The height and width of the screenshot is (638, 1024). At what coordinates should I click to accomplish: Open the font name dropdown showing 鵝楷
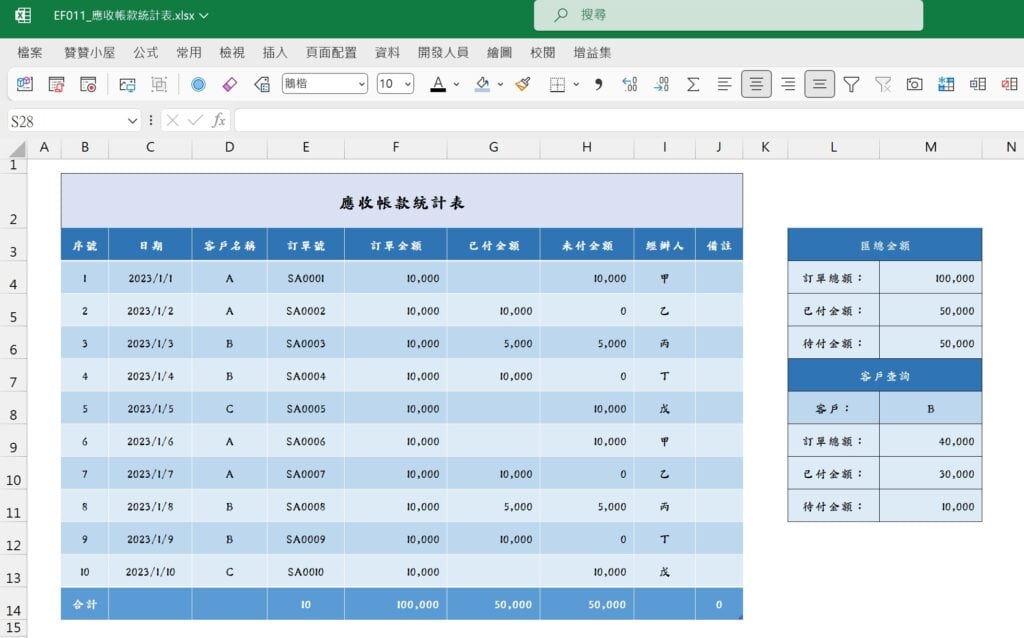click(x=325, y=84)
